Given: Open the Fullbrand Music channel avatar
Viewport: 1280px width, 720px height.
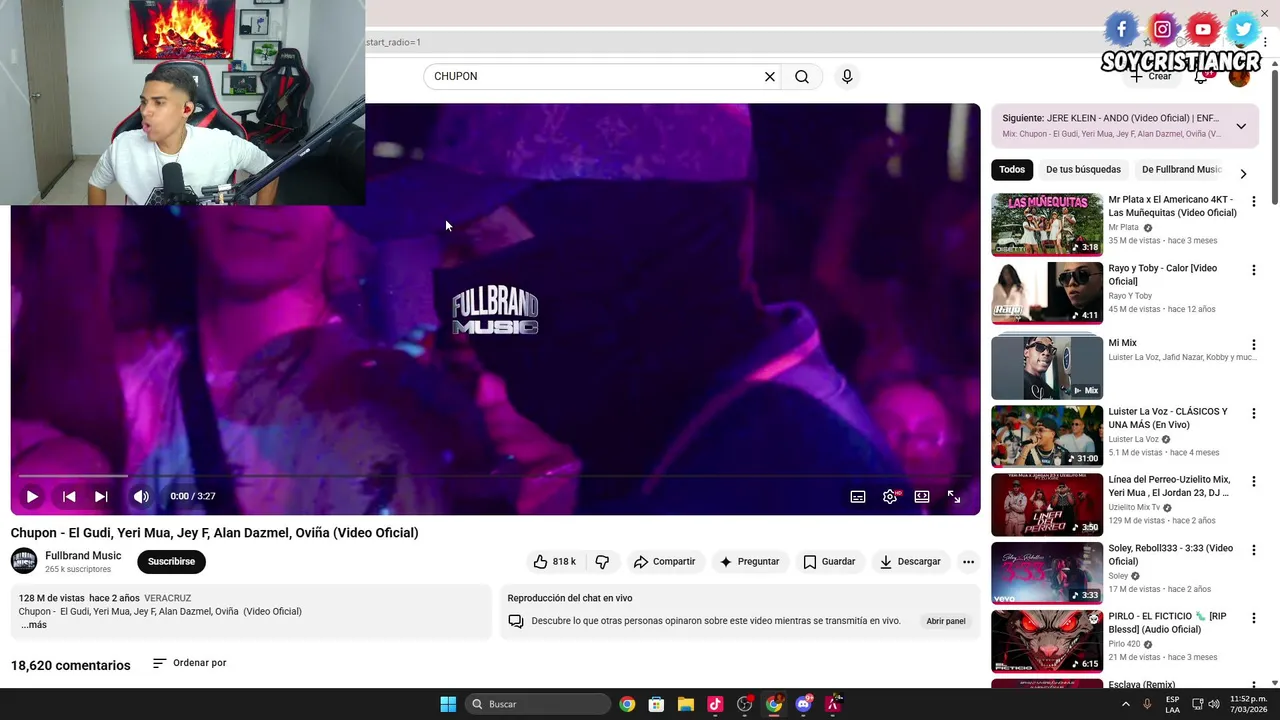Looking at the screenshot, I should click(x=24, y=561).
